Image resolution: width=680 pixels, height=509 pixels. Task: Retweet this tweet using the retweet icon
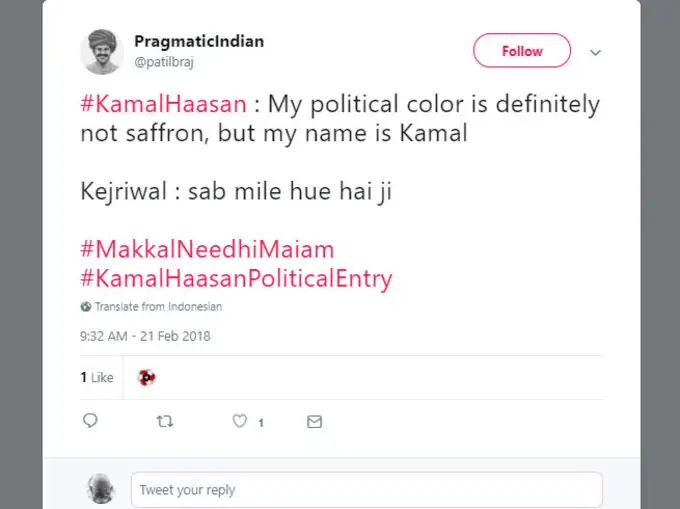point(165,422)
